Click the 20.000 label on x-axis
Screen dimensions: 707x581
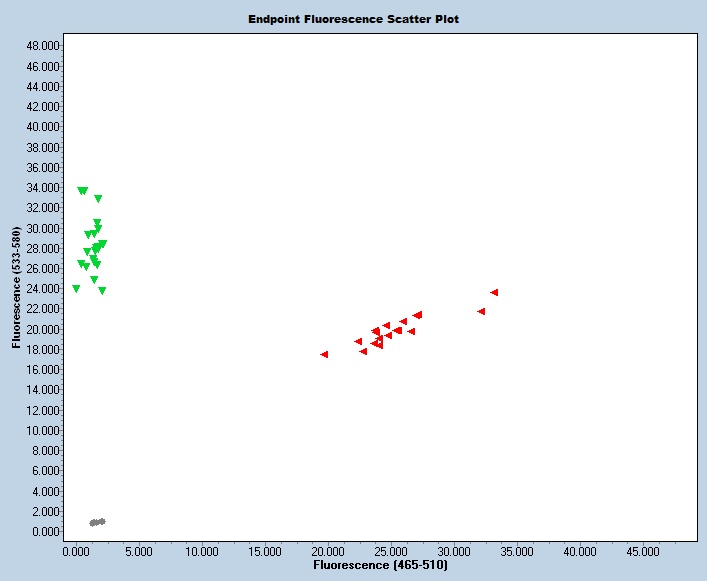tap(327, 551)
